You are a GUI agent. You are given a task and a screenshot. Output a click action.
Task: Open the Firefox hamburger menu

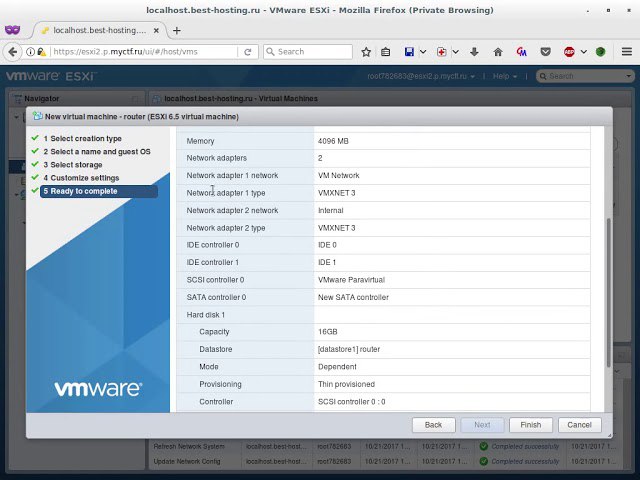pyautogui.click(x=627, y=52)
